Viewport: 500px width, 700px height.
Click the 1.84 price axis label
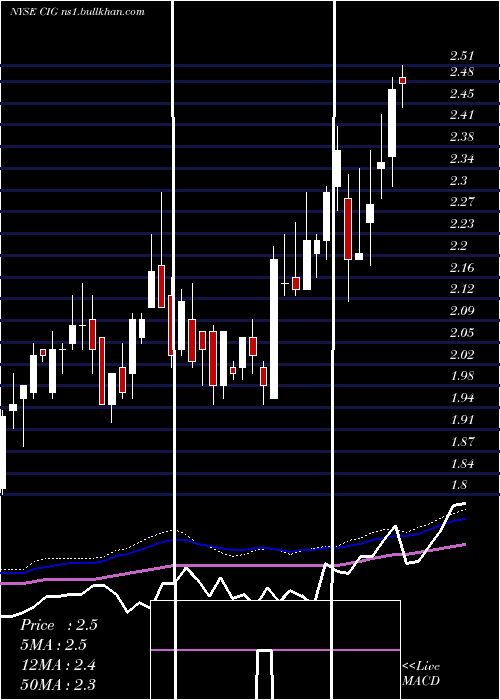[x=462, y=464]
